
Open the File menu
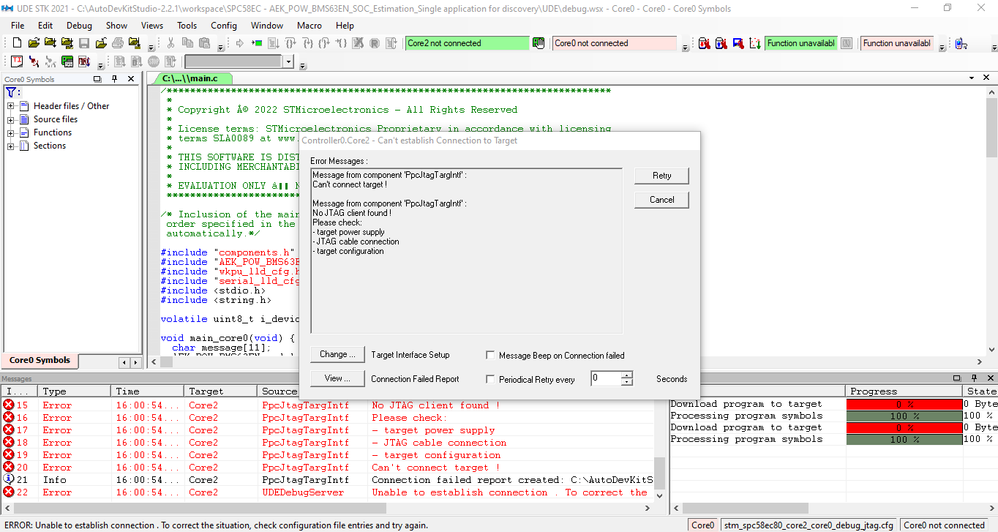[x=17, y=25]
